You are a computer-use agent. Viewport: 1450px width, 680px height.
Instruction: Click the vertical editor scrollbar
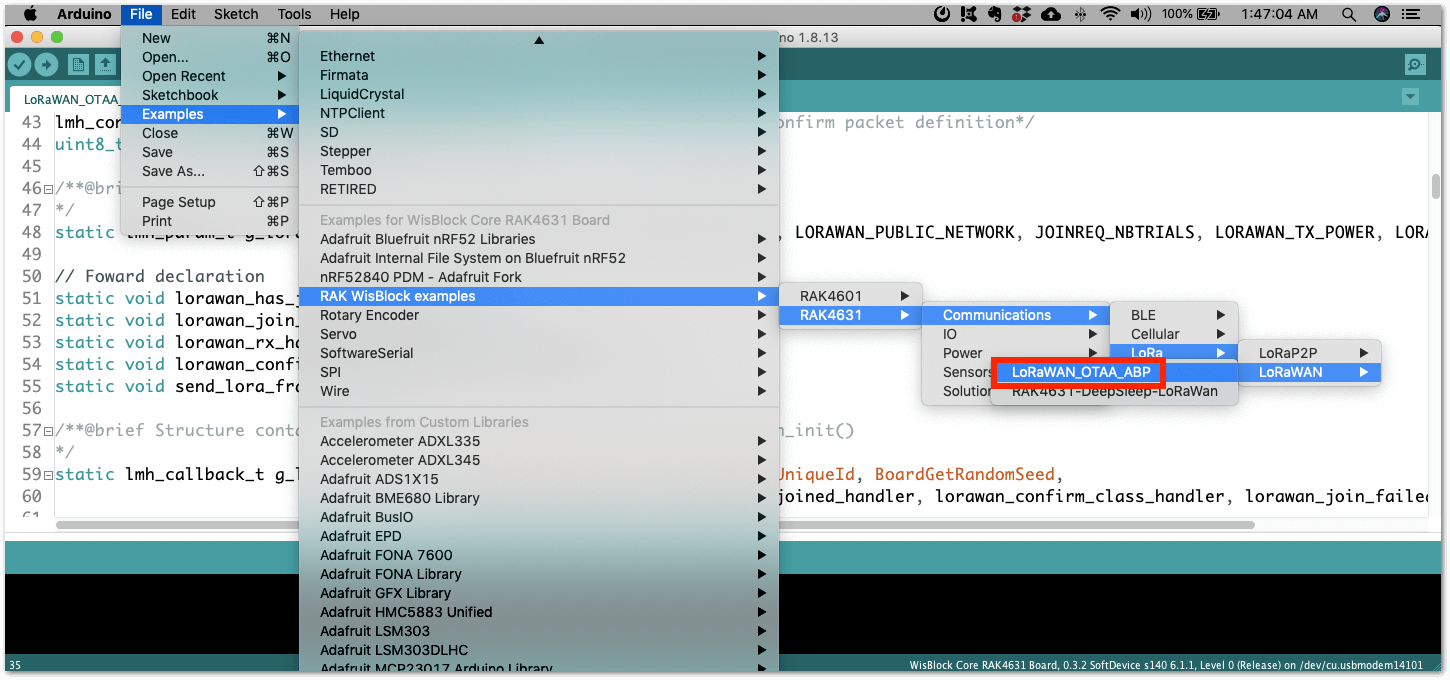tap(1436, 187)
